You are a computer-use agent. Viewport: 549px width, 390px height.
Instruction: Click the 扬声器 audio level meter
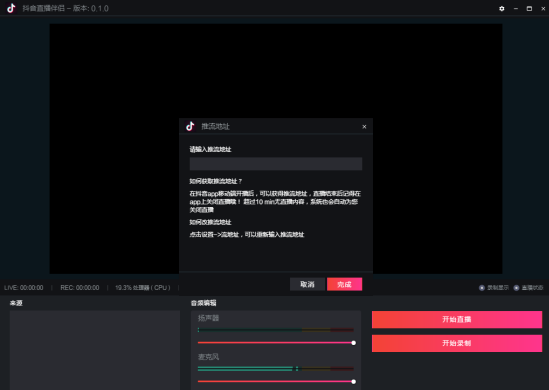click(276, 330)
